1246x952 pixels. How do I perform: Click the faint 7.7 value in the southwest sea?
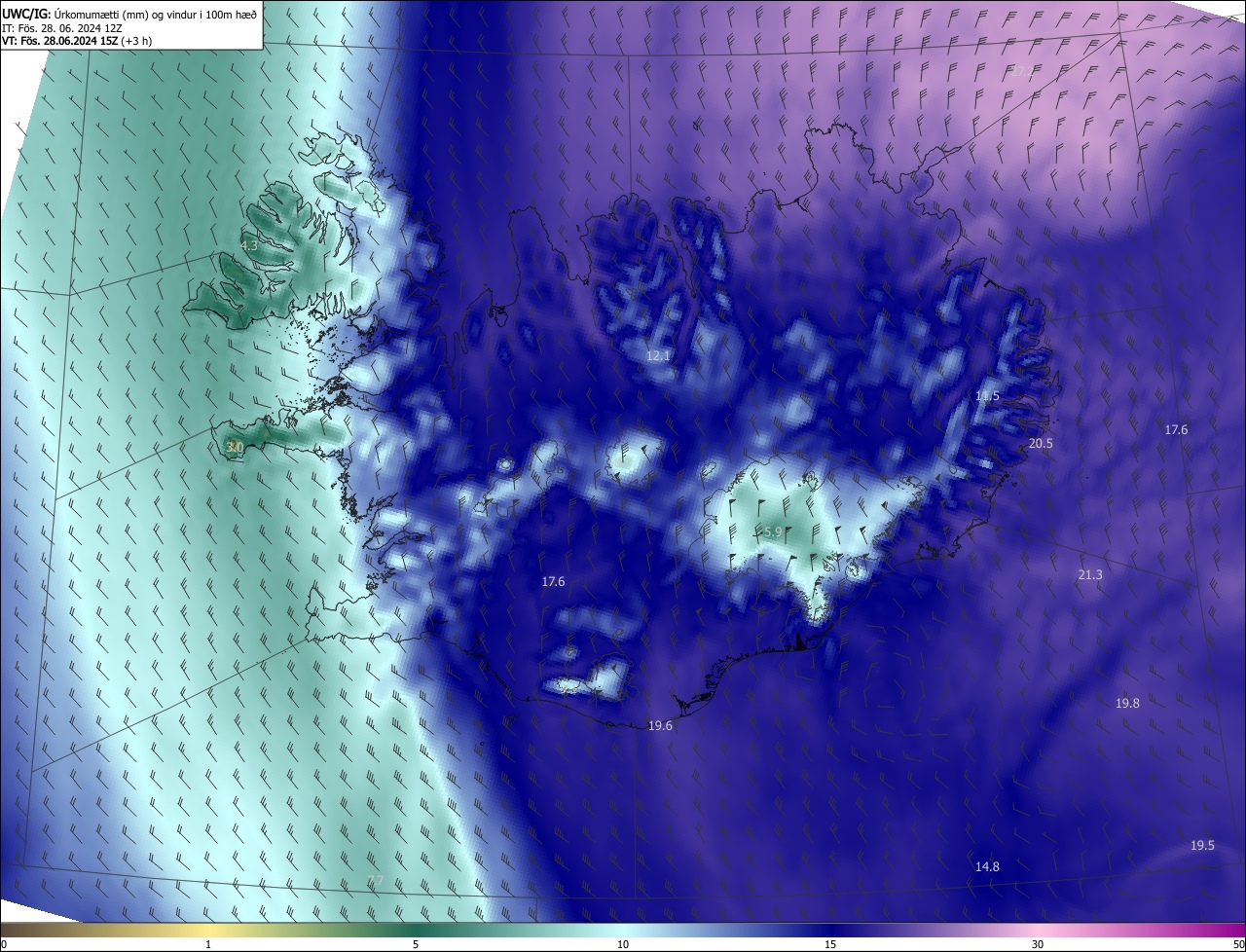(376, 881)
